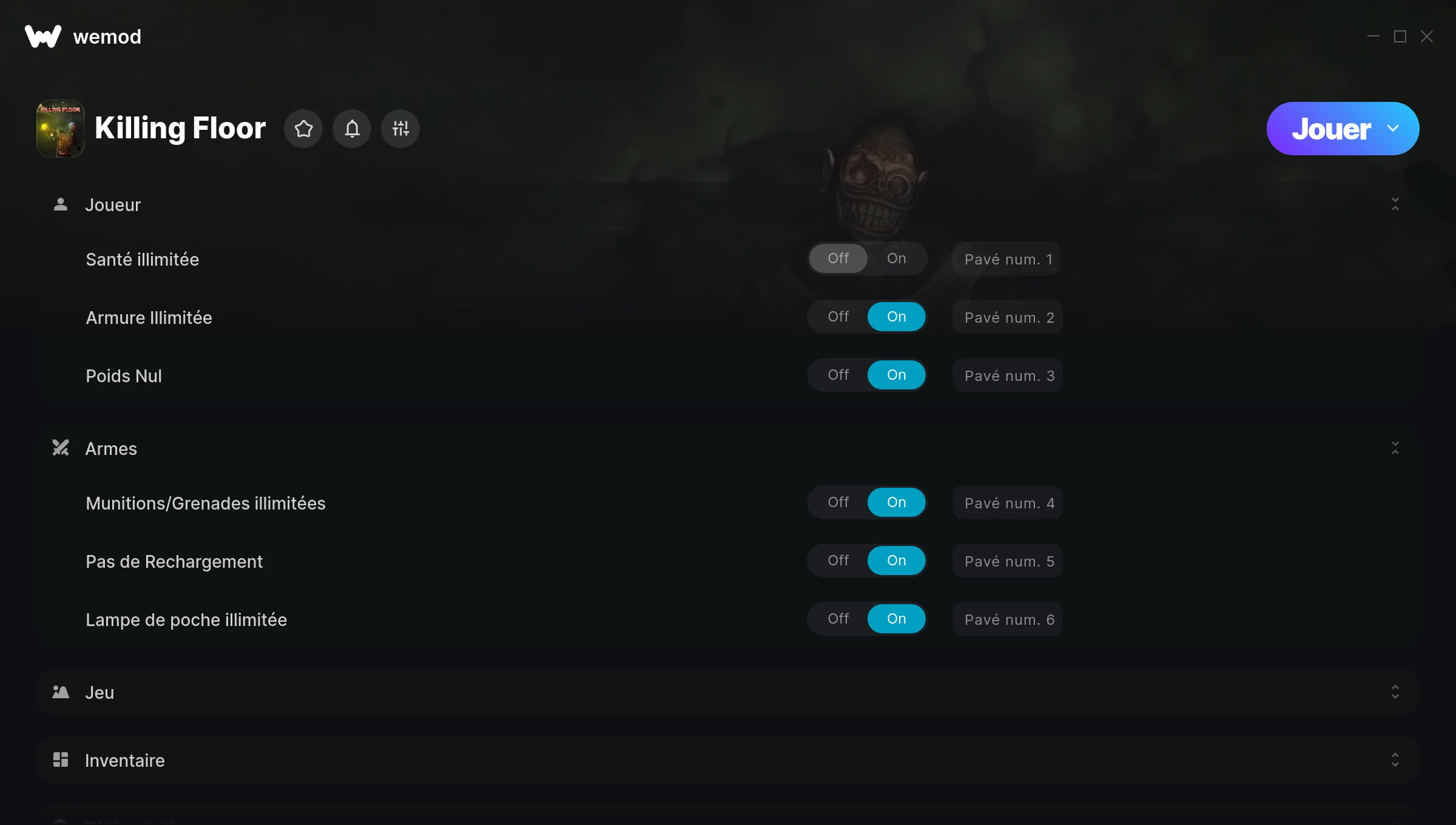Click the Jeu category icon

[61, 692]
